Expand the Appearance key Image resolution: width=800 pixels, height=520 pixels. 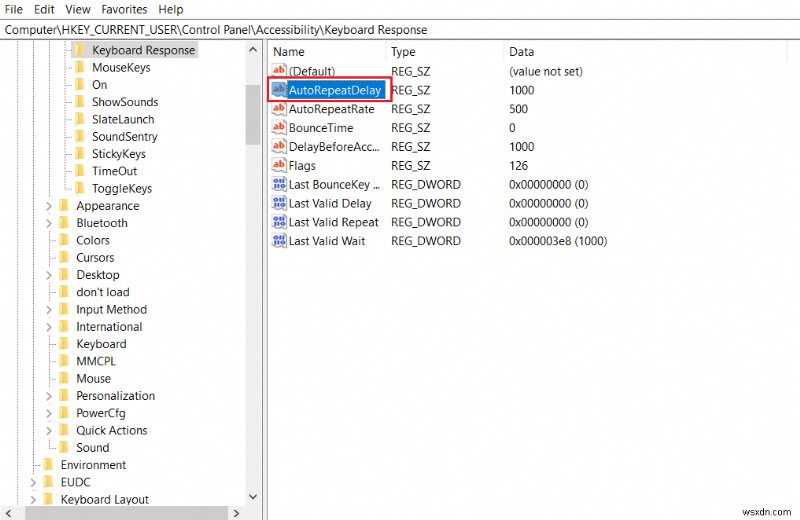(49, 206)
